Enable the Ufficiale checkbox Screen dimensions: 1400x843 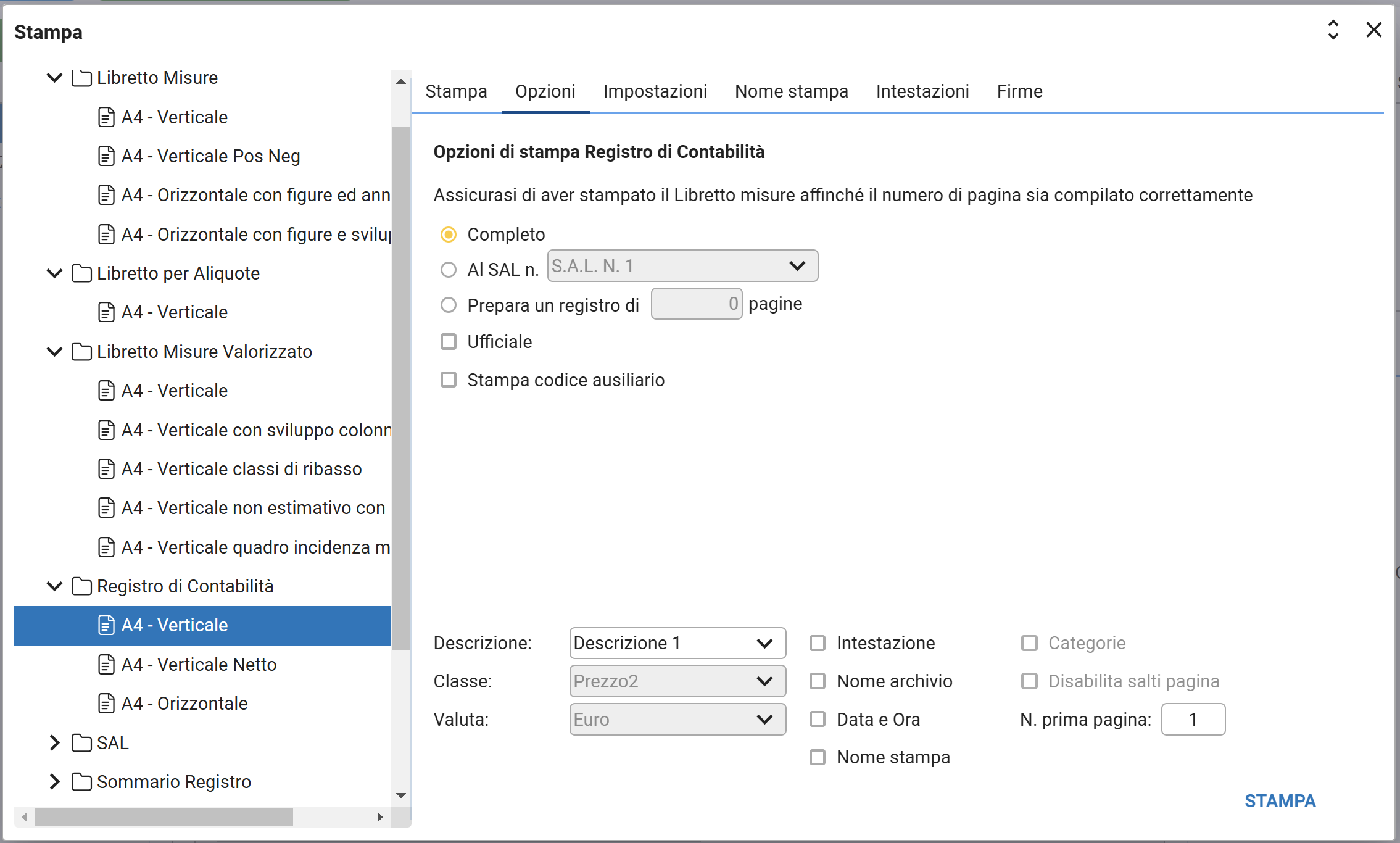tap(449, 342)
